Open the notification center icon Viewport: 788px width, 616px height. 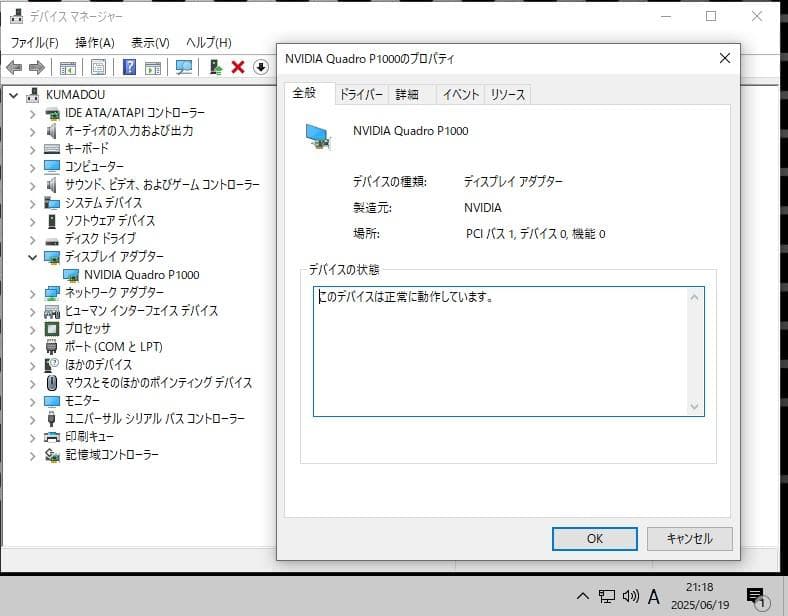(x=755, y=598)
